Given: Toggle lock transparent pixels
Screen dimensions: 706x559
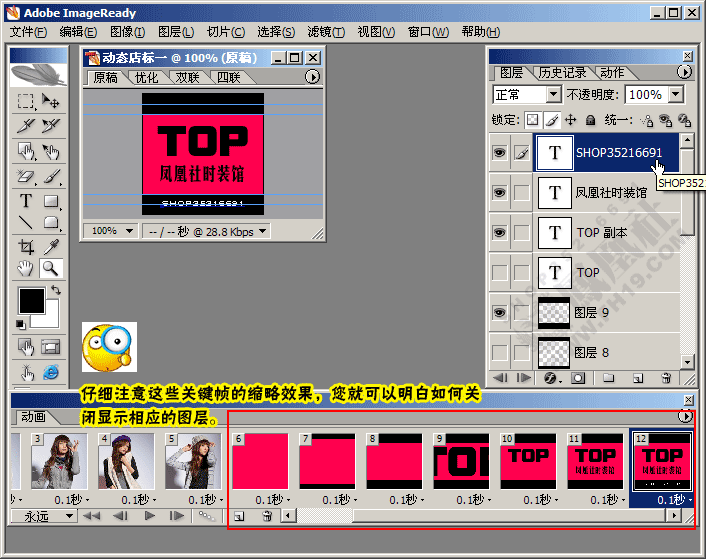Looking at the screenshot, I should pos(533,120).
